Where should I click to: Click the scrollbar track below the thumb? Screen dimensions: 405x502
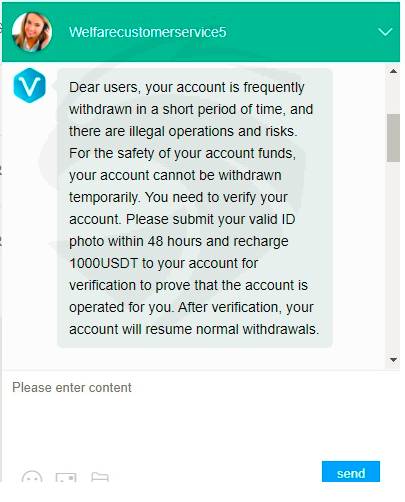coord(393,257)
